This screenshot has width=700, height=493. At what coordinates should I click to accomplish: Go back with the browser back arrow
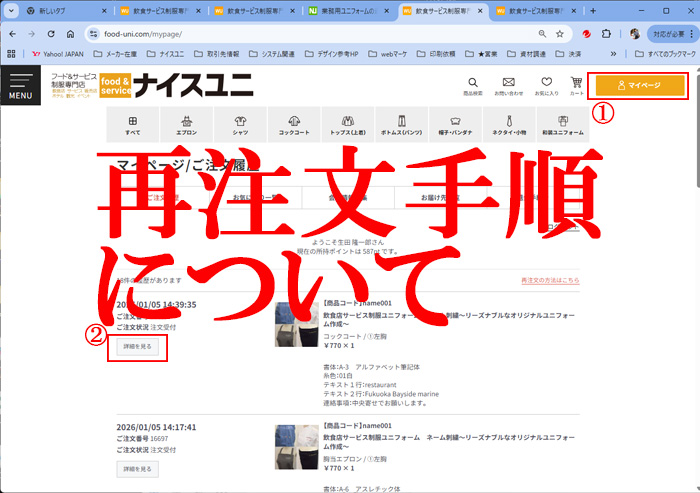tap(12, 34)
